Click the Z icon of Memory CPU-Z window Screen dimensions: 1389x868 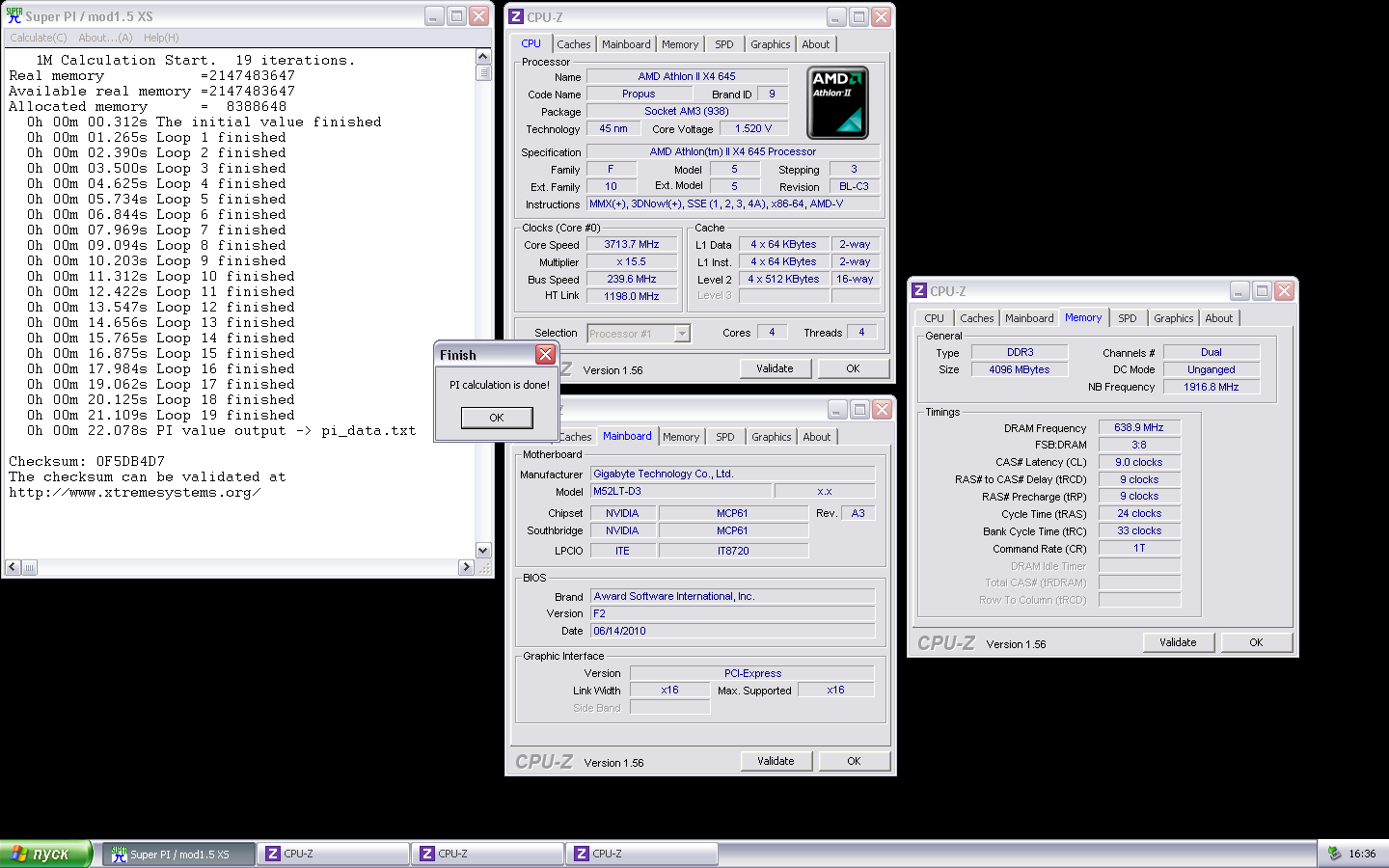tap(919, 290)
